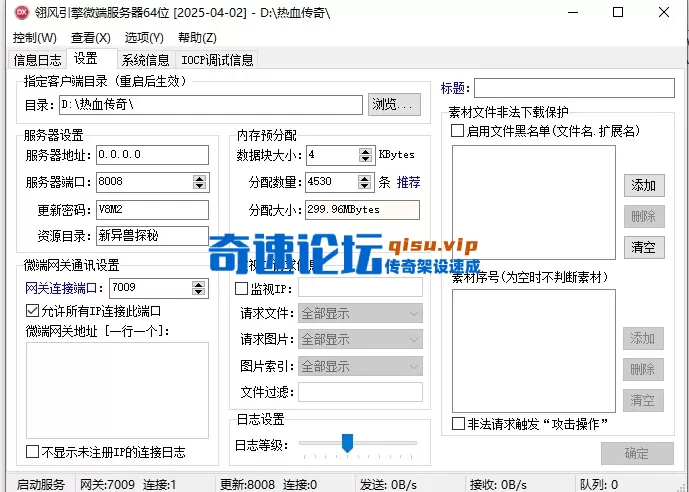This screenshot has height=492, width=689.
Task: Open the 控制(W) menu
Action: pyautogui.click(x=35, y=38)
